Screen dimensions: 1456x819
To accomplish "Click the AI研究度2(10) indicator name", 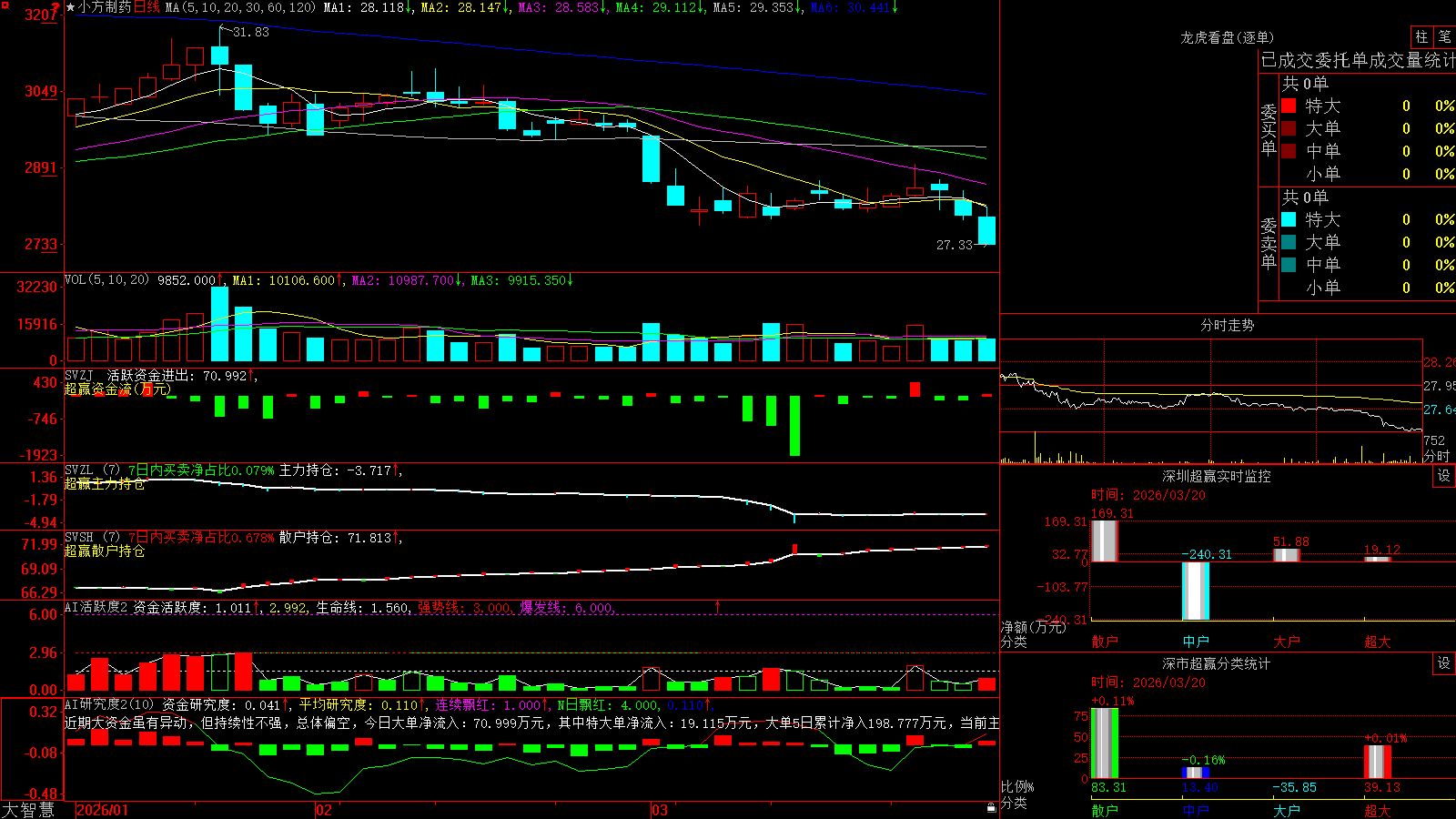I will tap(109, 704).
